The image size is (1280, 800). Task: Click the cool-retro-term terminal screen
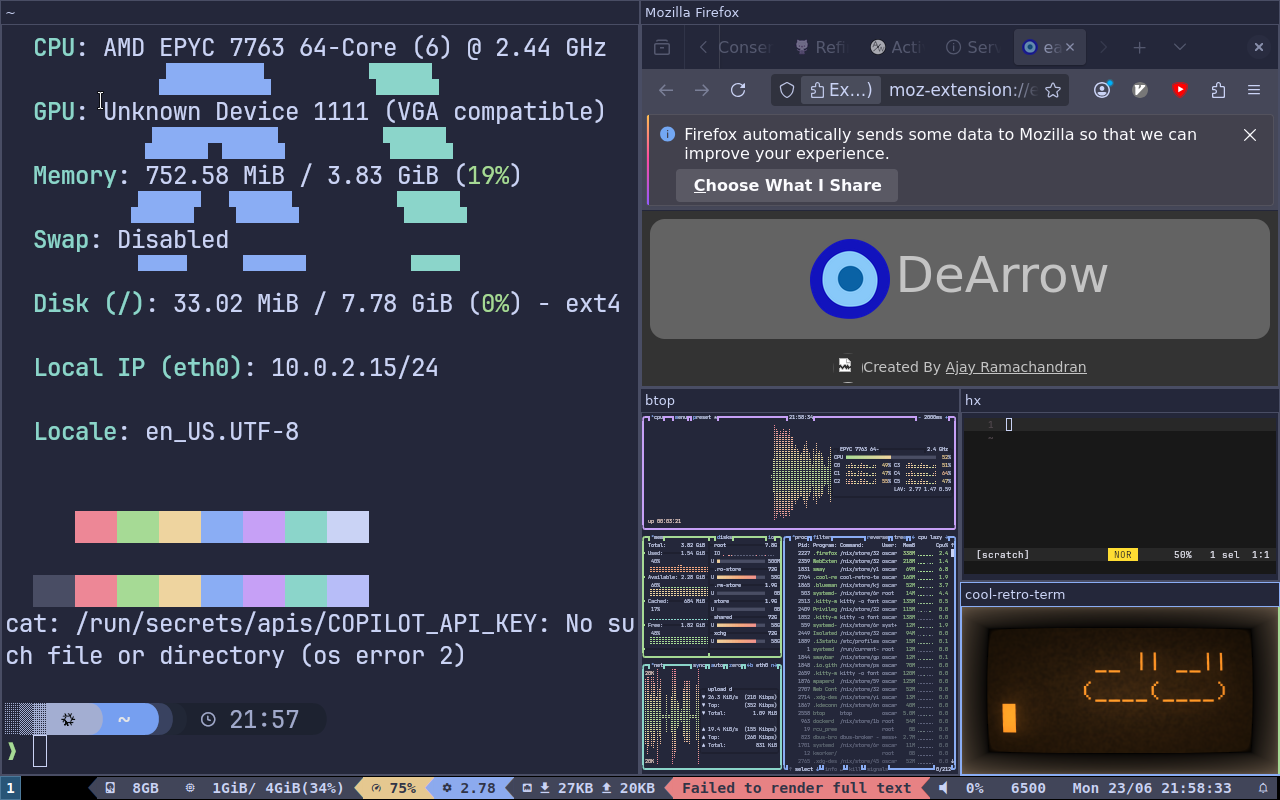pos(1119,690)
